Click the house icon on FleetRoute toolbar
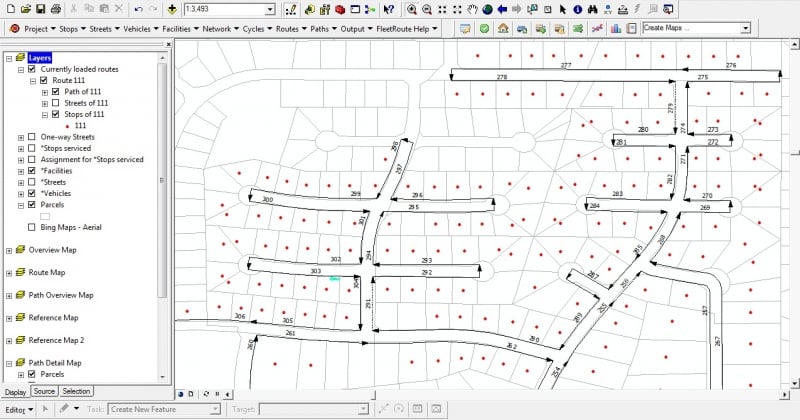This screenshot has height=420, width=800. tap(503, 29)
